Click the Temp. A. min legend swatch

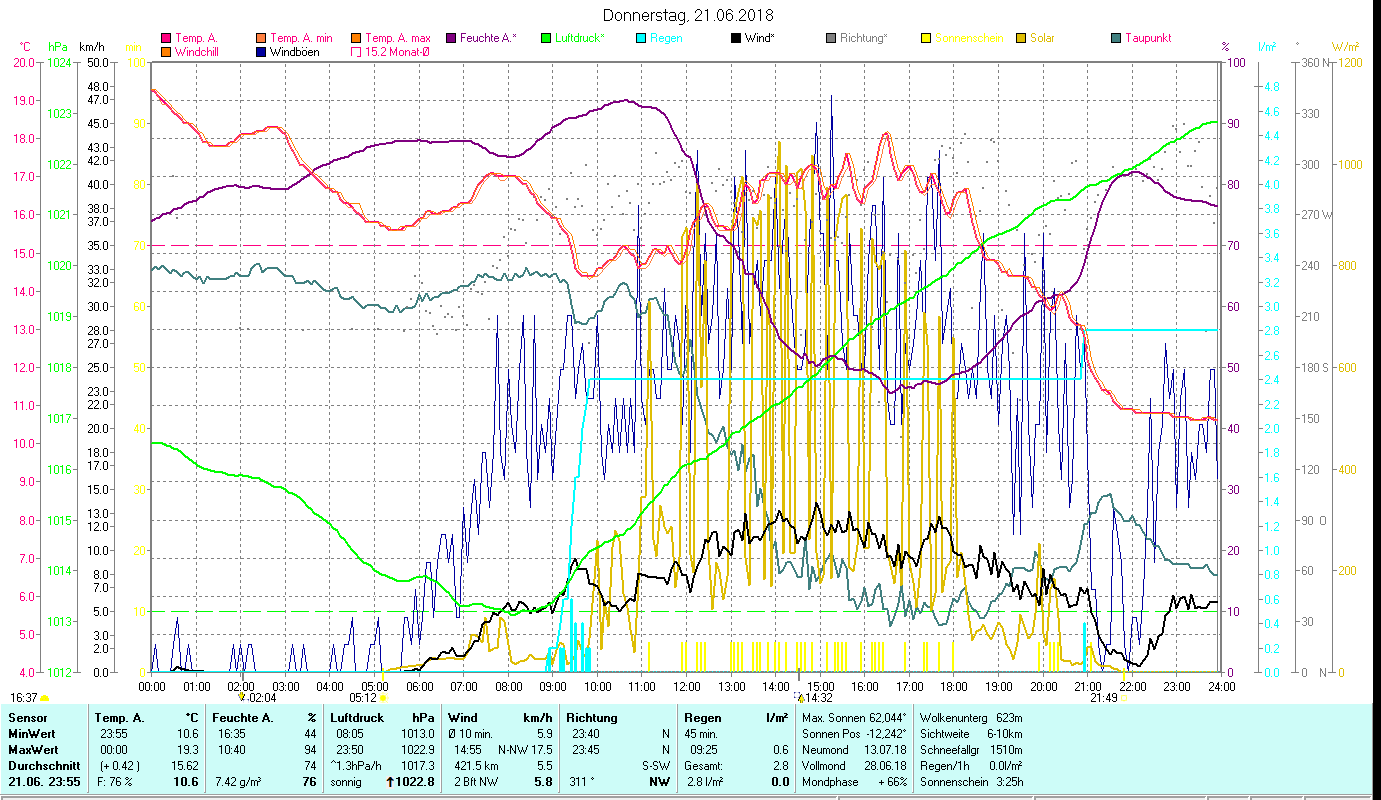262,39
